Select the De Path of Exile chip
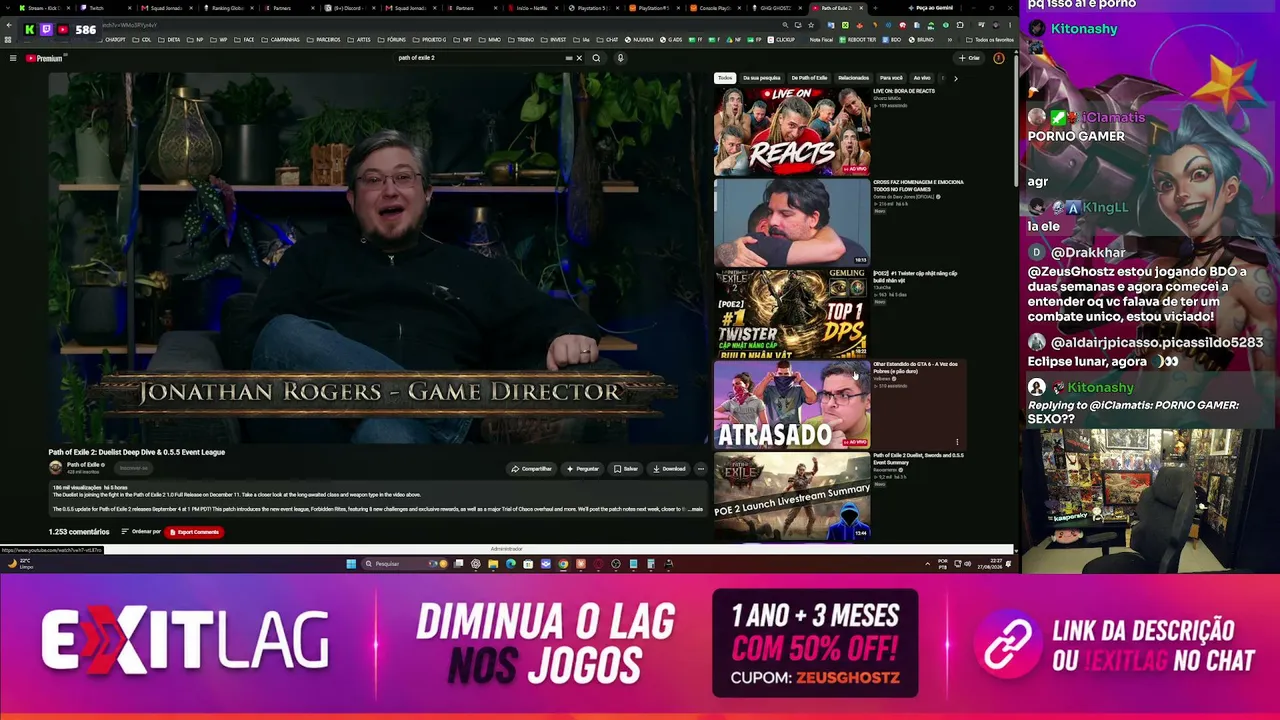Image resolution: width=1280 pixels, height=720 pixels. (x=809, y=78)
